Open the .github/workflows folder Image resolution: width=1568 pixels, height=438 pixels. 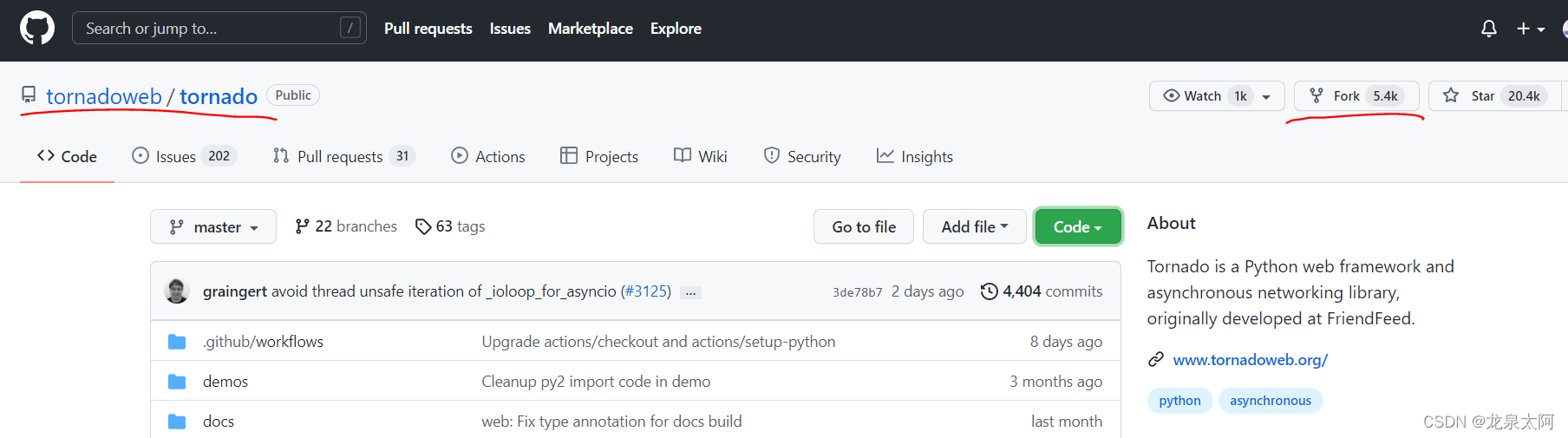(x=263, y=342)
